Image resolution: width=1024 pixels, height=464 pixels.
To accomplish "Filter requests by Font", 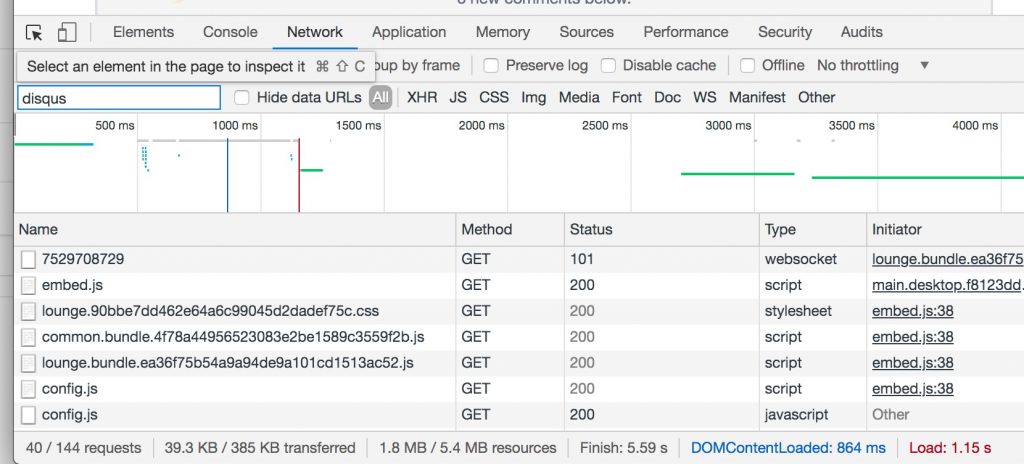I will click(x=626, y=97).
